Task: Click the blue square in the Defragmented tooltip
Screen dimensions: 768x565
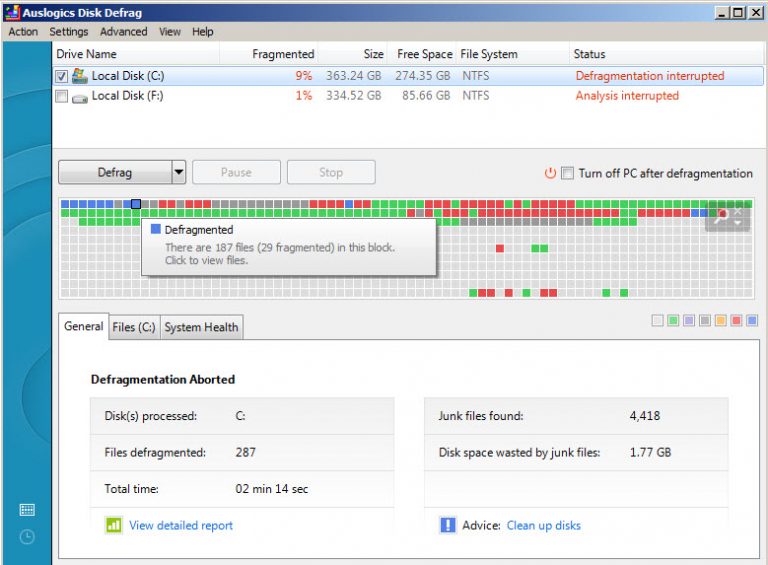Action: click(156, 229)
